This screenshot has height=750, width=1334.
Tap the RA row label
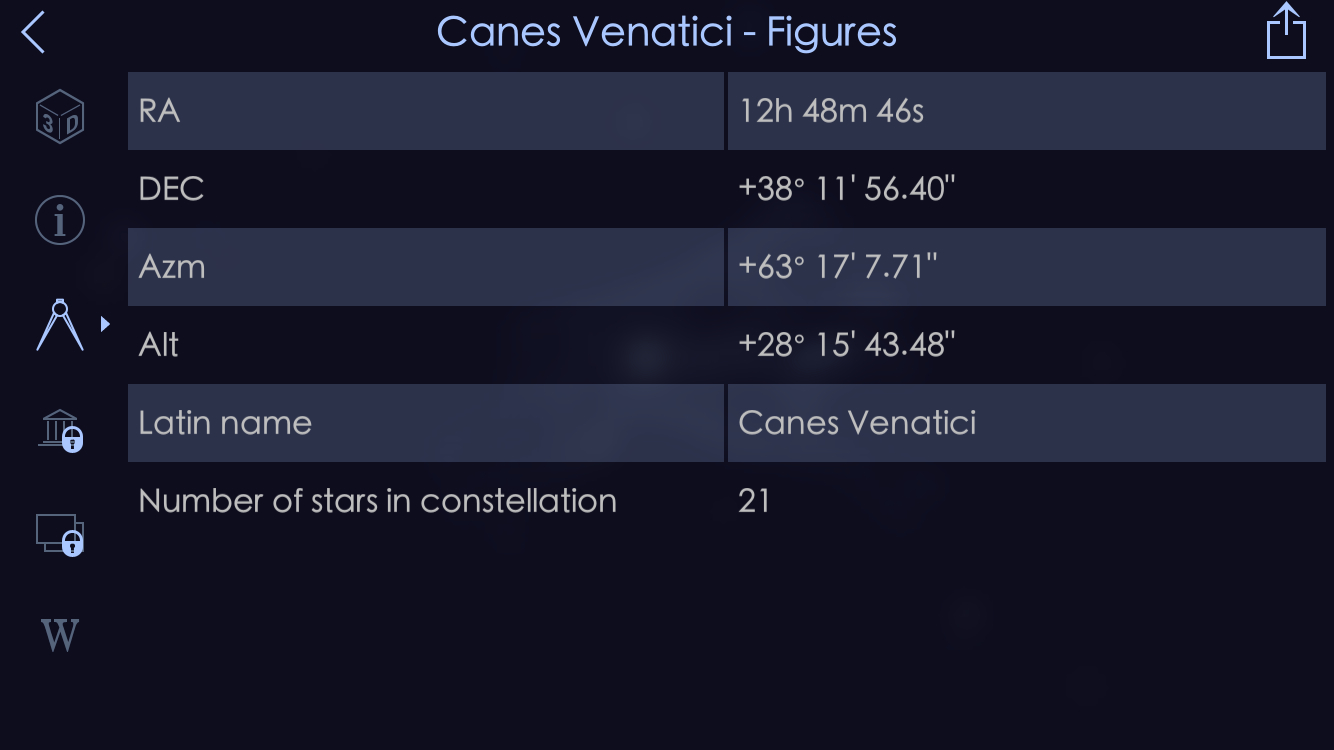pos(160,111)
